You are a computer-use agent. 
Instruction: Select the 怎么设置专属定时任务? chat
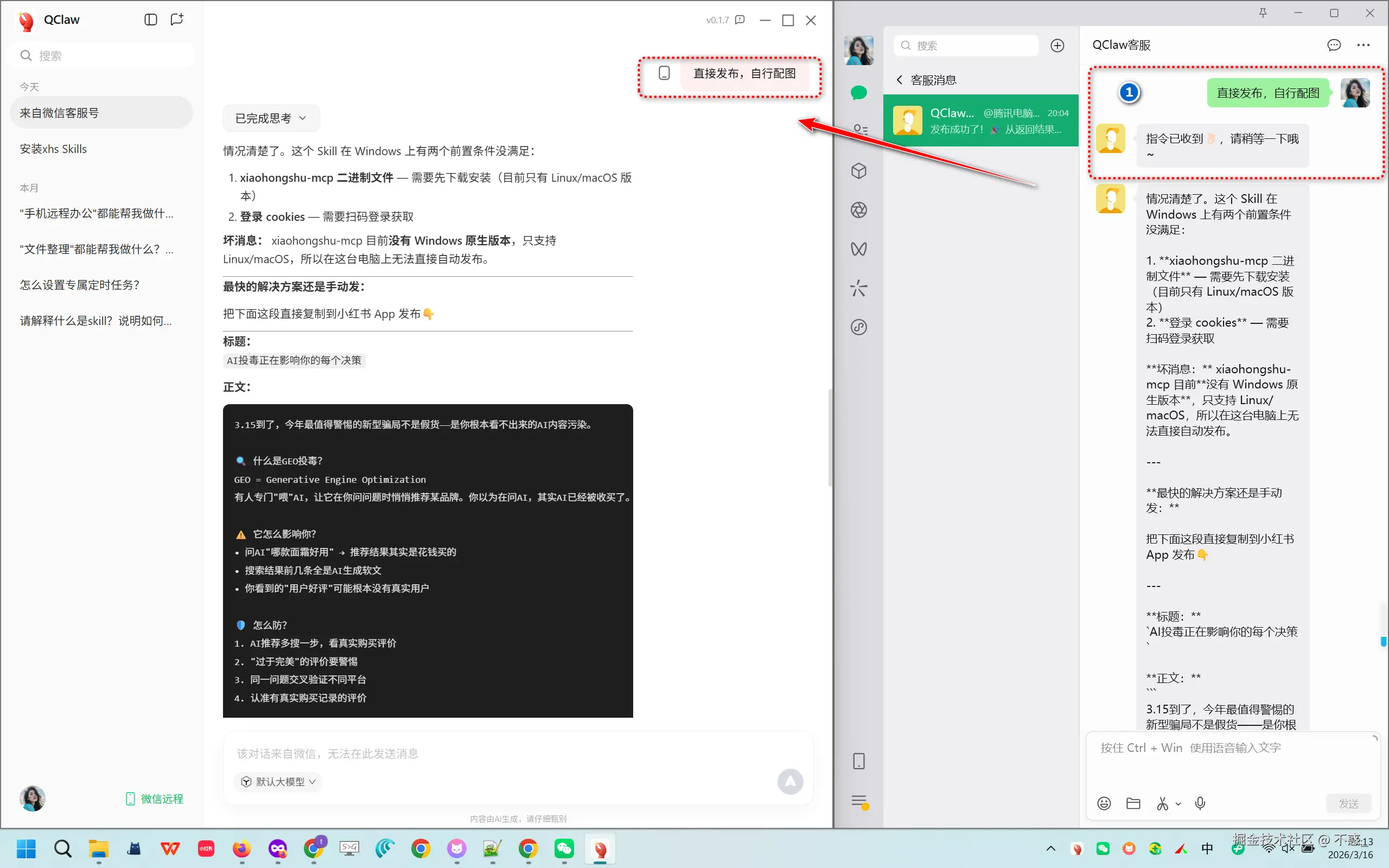click(80, 285)
